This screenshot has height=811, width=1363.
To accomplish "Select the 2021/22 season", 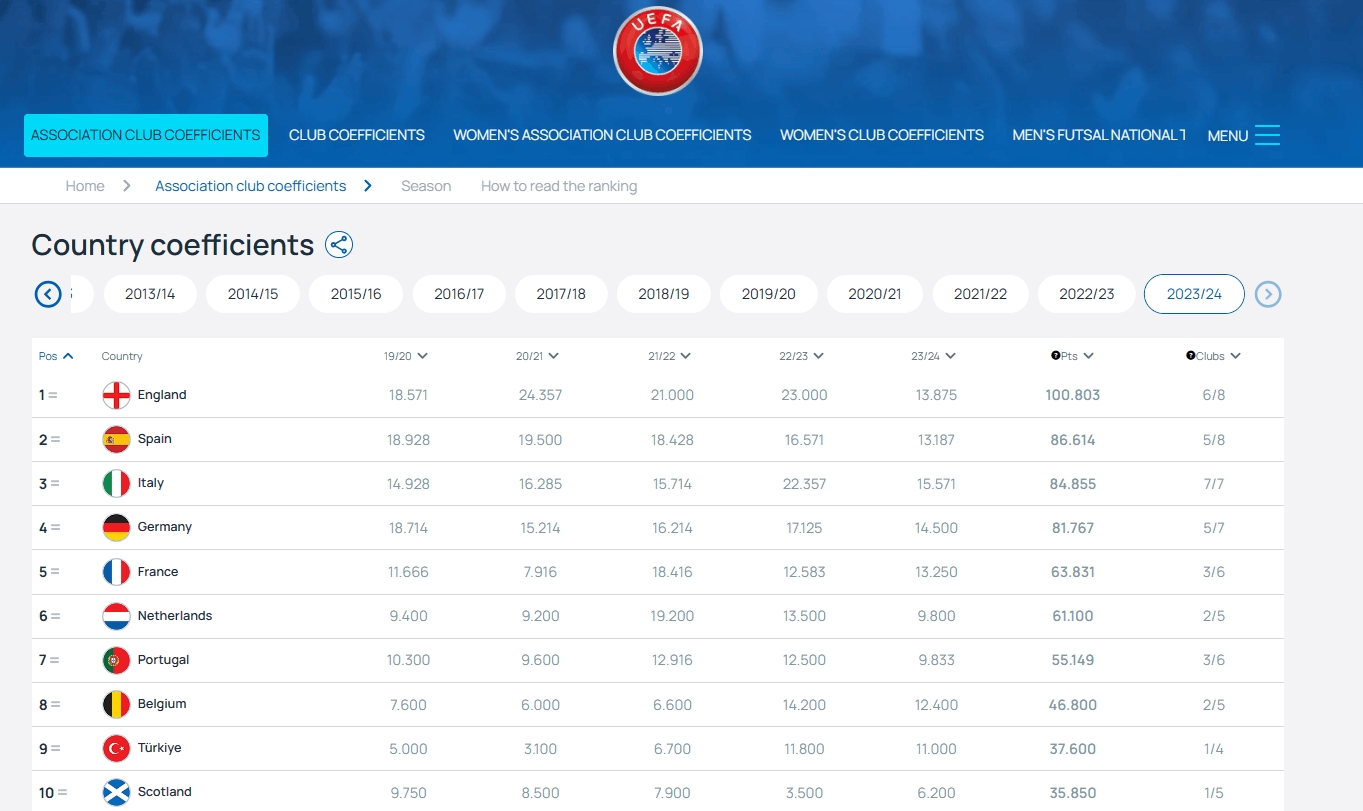I will pos(981,294).
